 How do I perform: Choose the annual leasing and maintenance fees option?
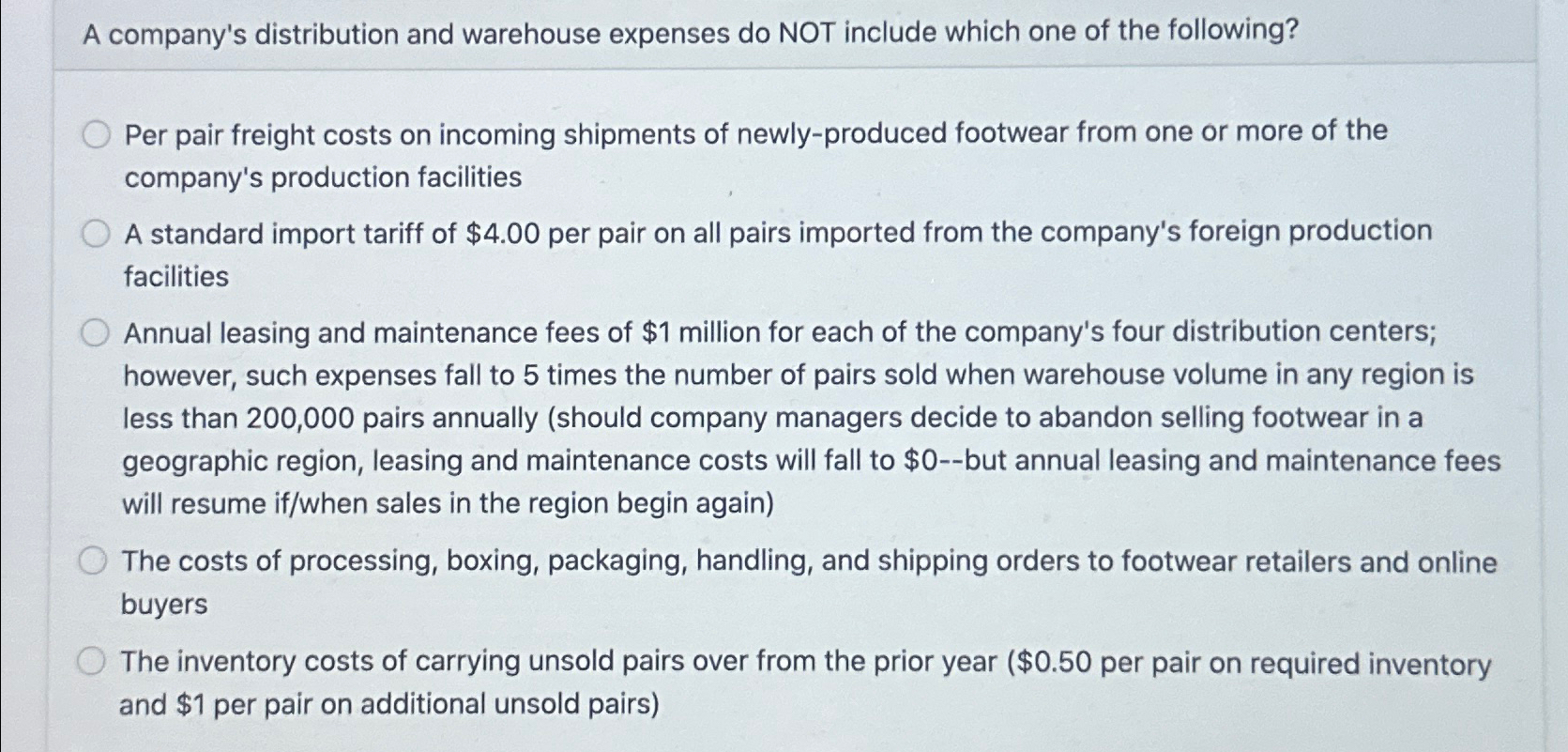(95, 332)
